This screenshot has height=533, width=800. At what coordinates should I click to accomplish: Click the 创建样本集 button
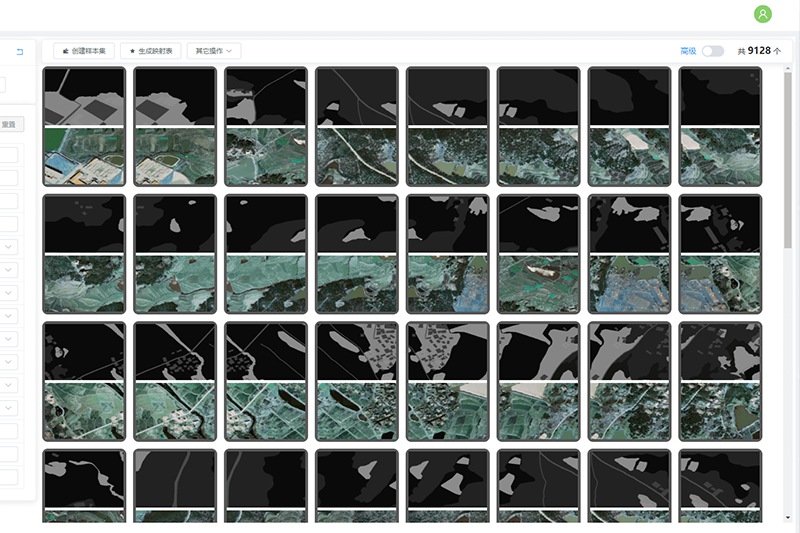(84, 51)
